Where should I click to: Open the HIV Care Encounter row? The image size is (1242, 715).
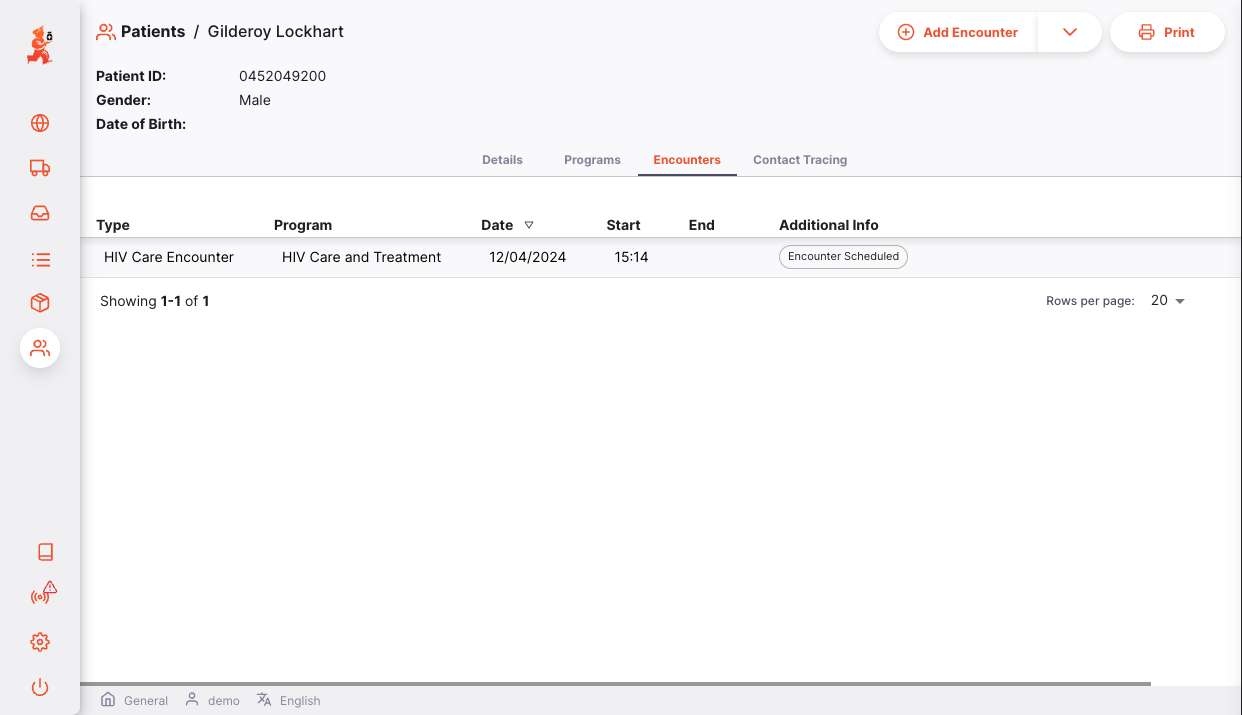[x=169, y=257]
